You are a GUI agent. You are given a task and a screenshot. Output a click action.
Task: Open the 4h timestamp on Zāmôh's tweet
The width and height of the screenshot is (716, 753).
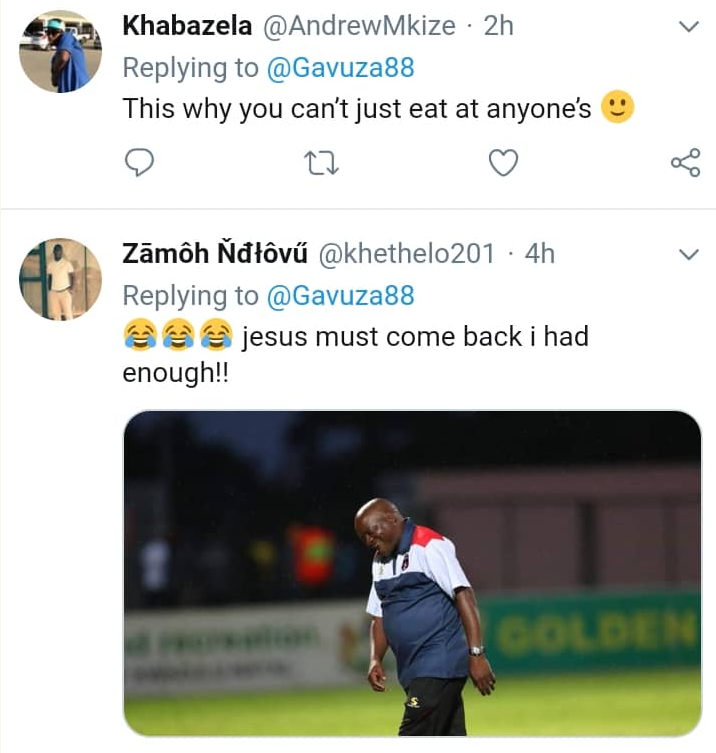click(x=539, y=255)
